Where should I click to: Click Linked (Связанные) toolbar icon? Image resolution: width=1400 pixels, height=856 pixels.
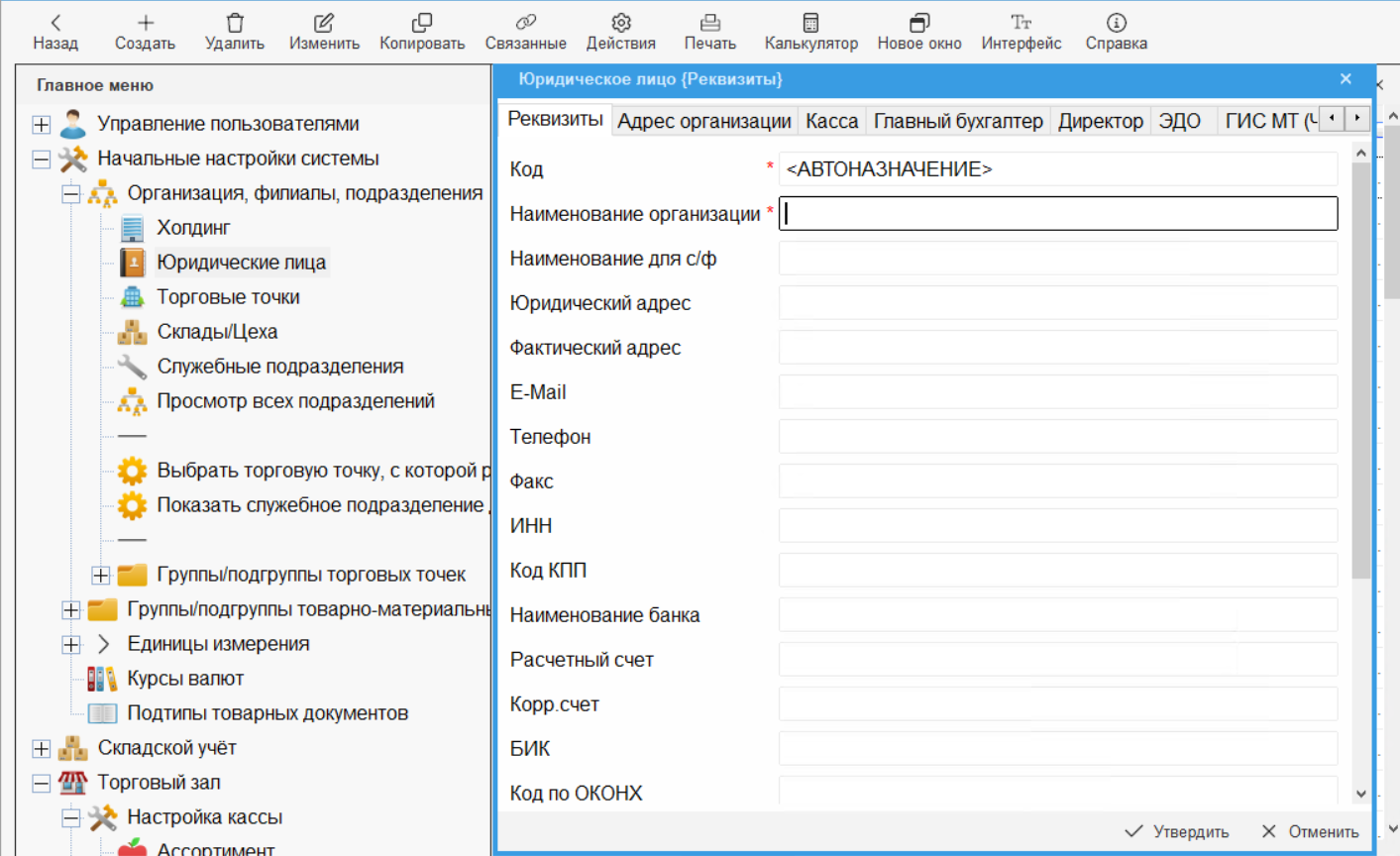pyautogui.click(x=525, y=23)
